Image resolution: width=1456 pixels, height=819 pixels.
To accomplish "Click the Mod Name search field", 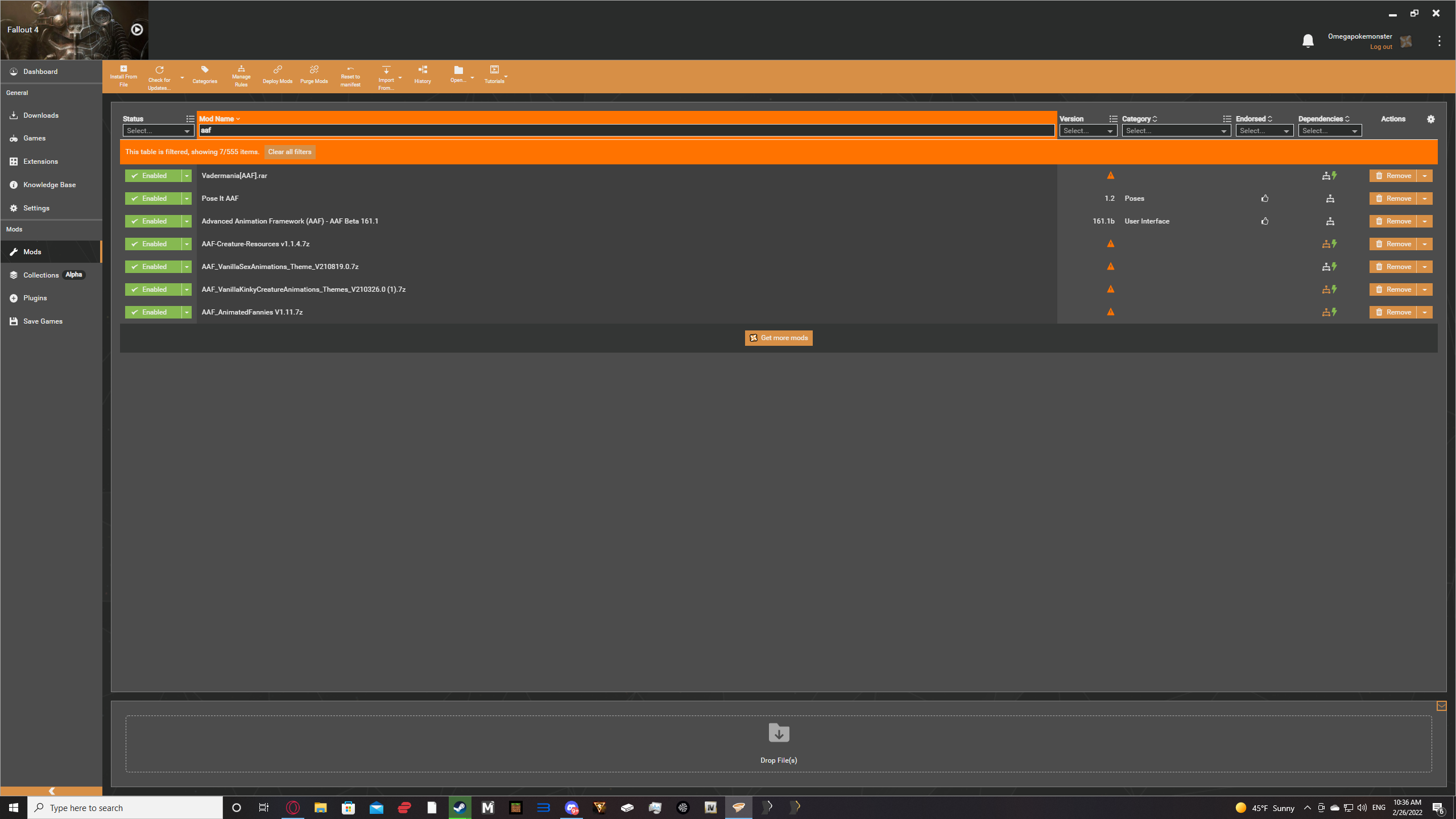I will click(x=626, y=130).
